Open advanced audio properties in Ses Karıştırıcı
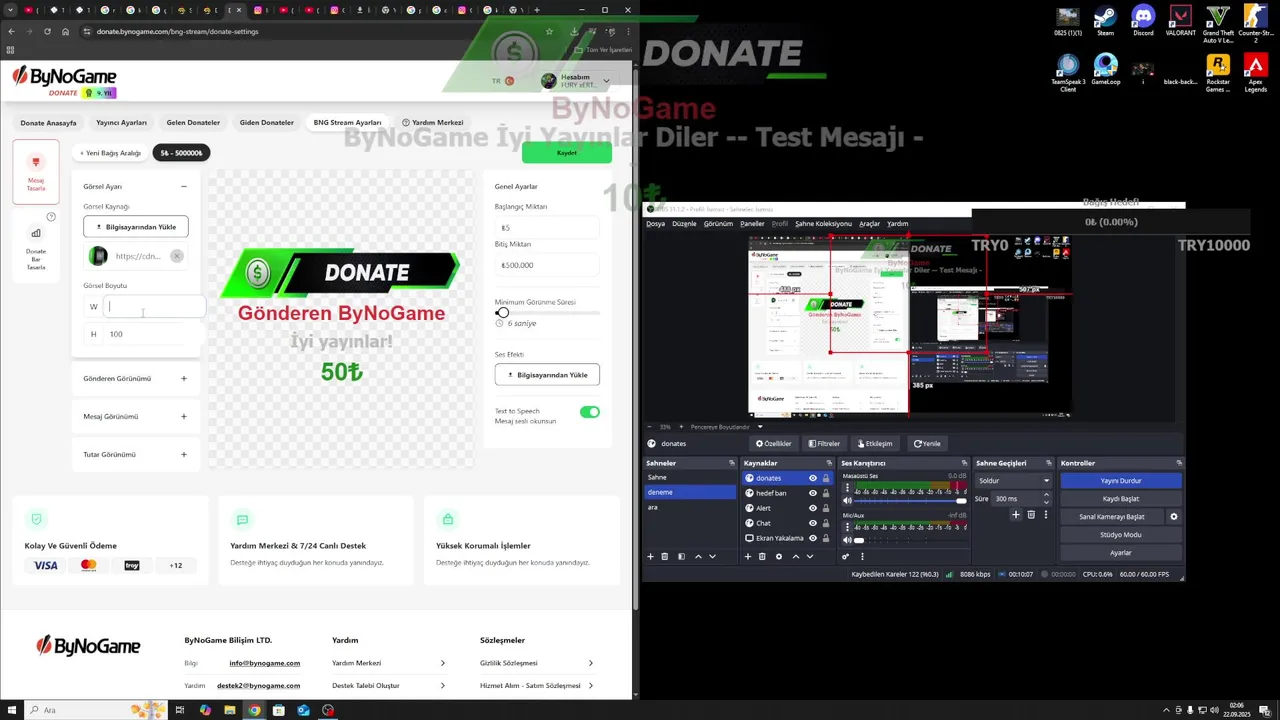 [846, 556]
